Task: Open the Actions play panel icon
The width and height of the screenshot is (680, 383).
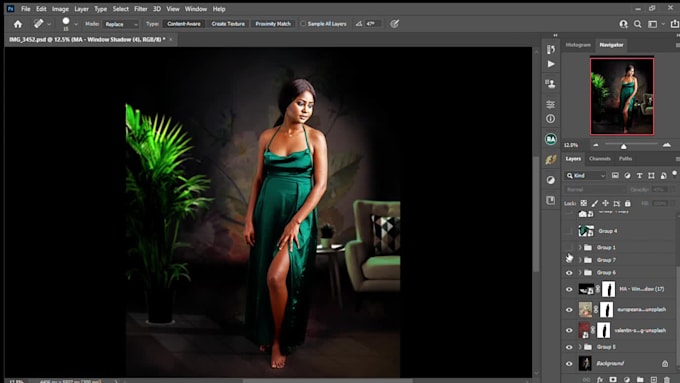Action: (x=551, y=64)
